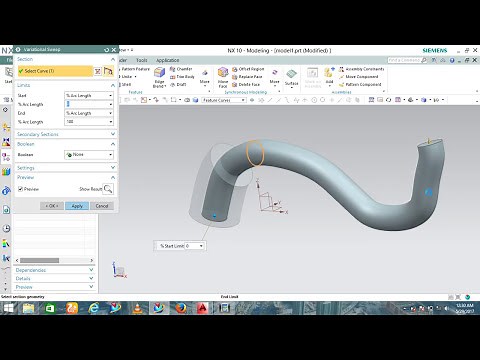Click the Edge Blend tool icon
The width and height of the screenshot is (480, 360).
click(x=159, y=73)
